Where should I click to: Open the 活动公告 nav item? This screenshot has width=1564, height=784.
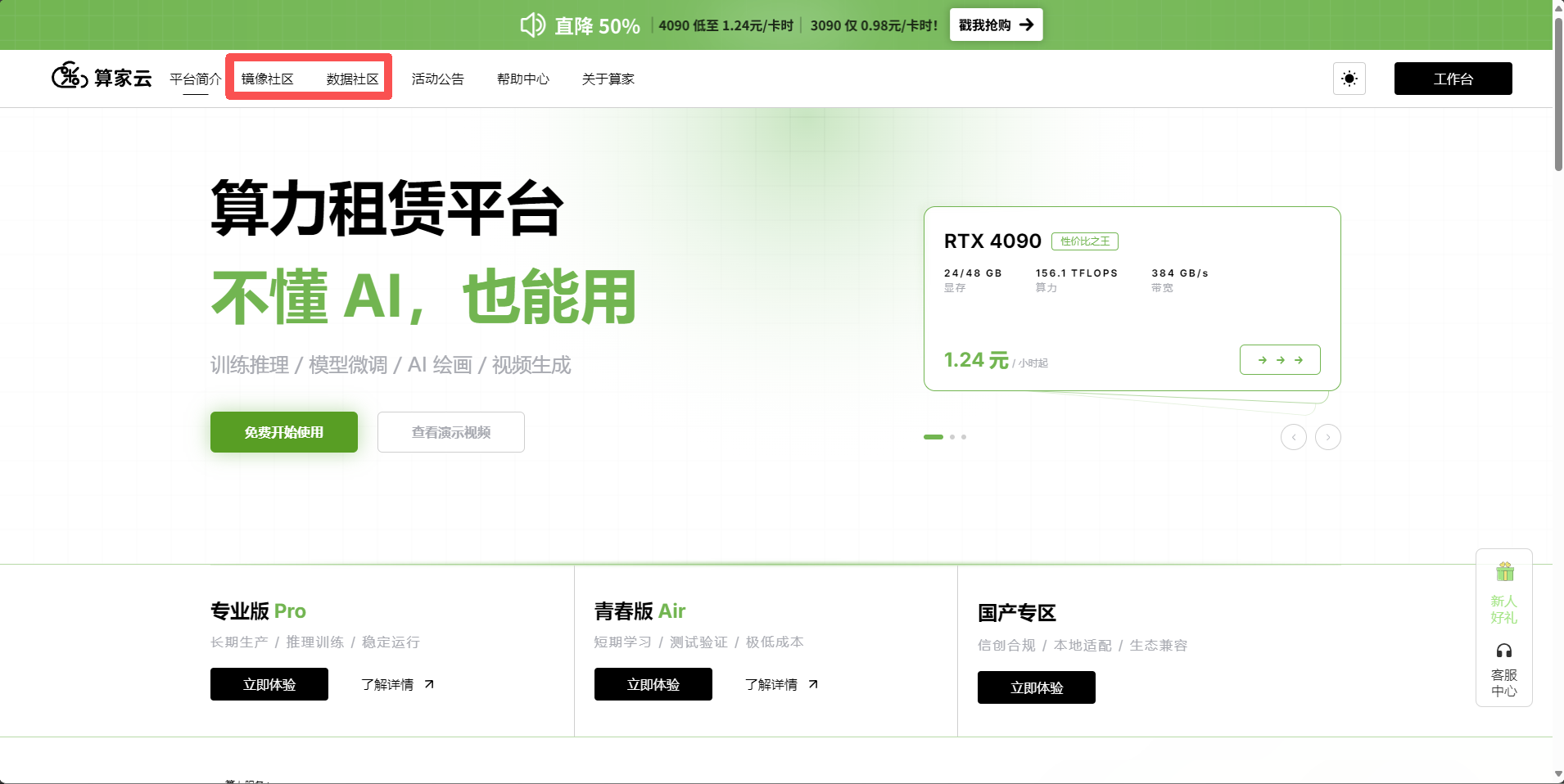[438, 79]
